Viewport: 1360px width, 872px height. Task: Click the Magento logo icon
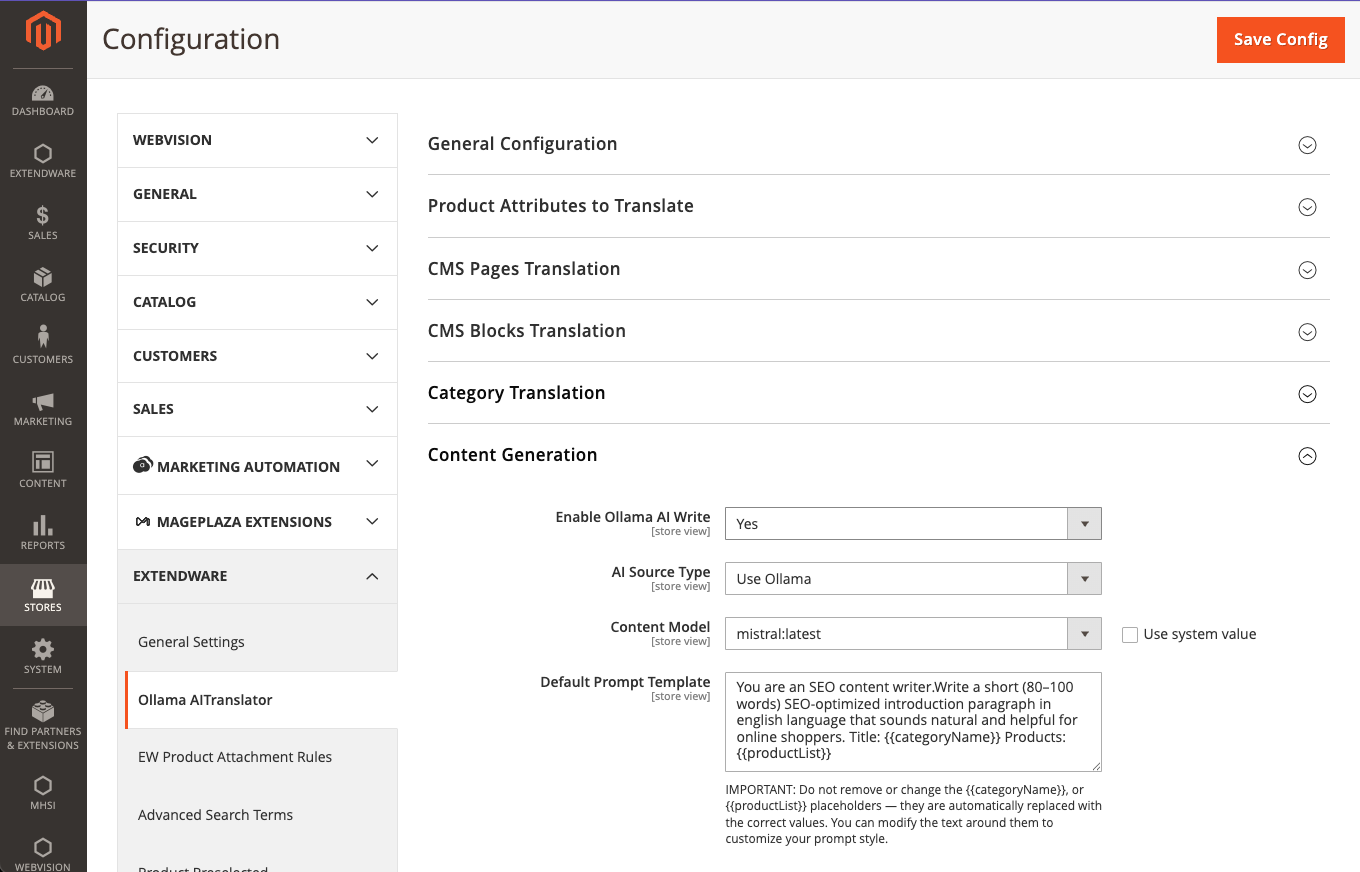click(x=43, y=32)
